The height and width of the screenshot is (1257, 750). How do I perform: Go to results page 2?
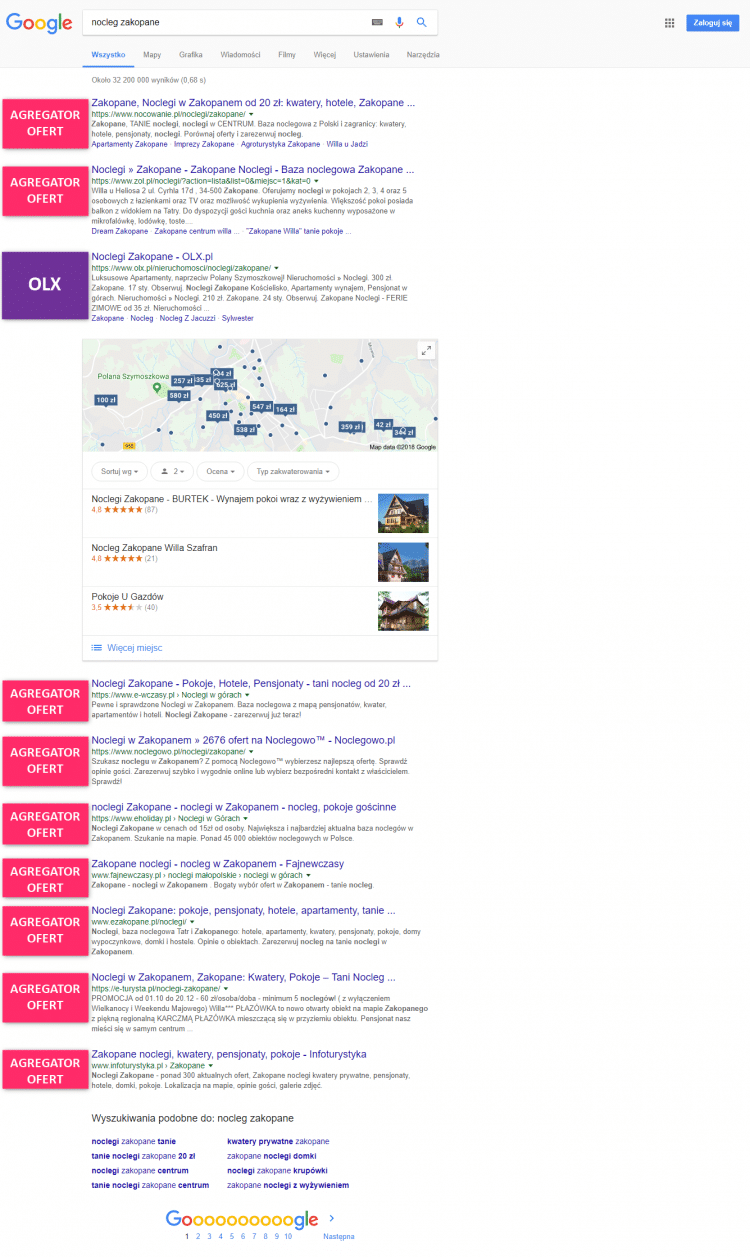coord(197,1236)
